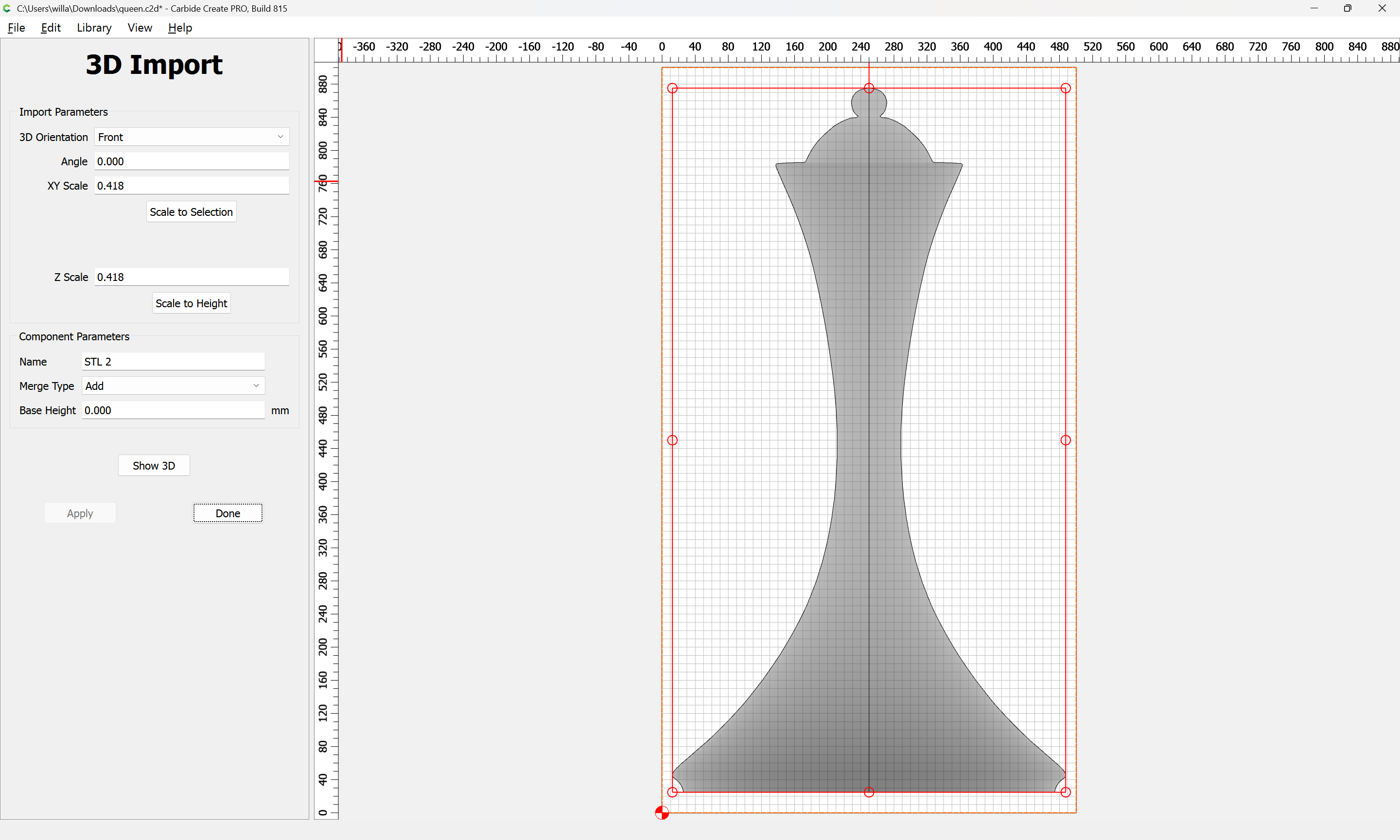Click the red-white origin marker icon

click(x=662, y=813)
